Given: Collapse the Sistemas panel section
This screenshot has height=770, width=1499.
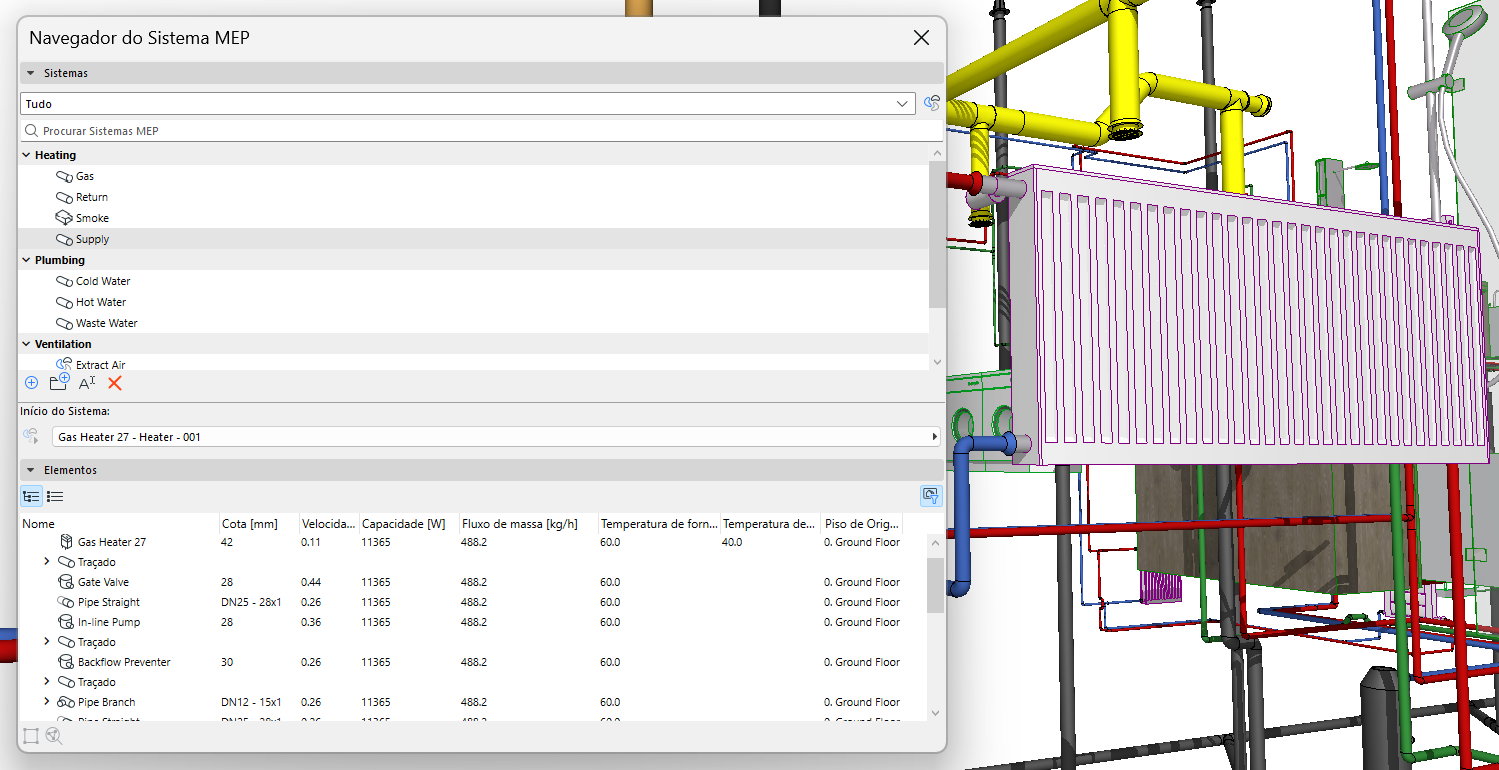Looking at the screenshot, I should (x=31, y=73).
